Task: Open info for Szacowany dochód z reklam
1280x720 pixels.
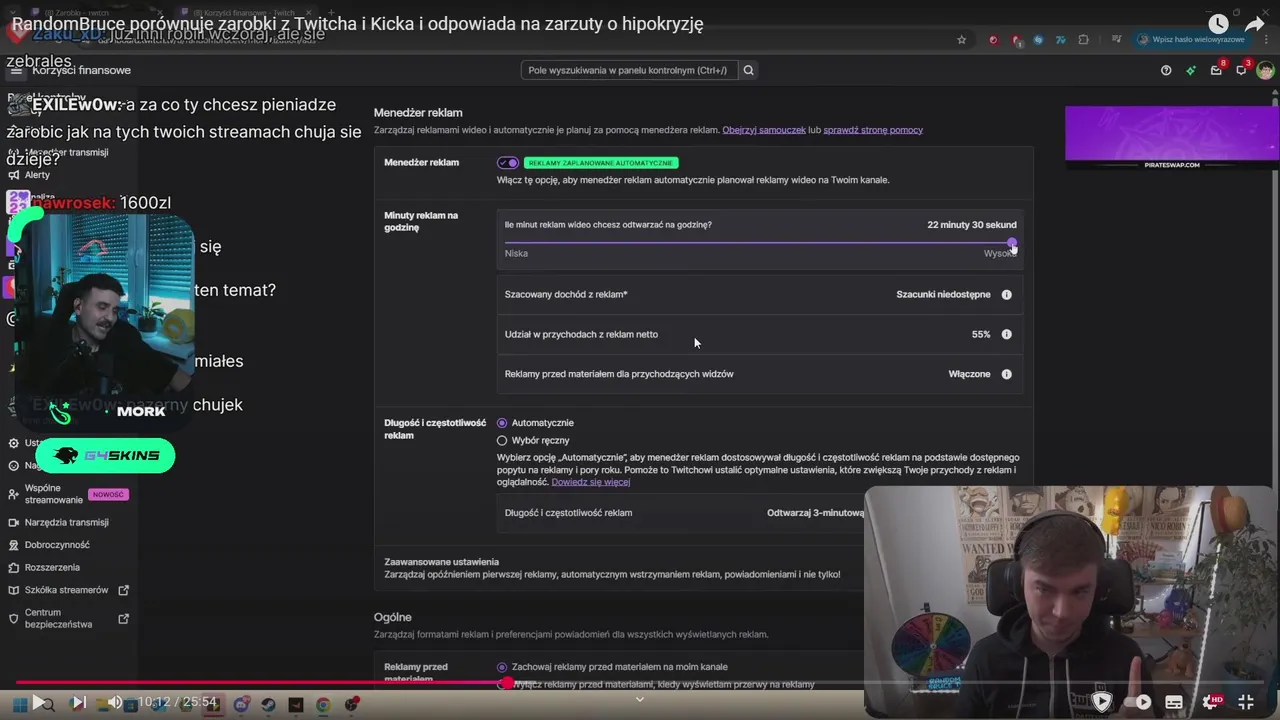Action: point(1006,295)
